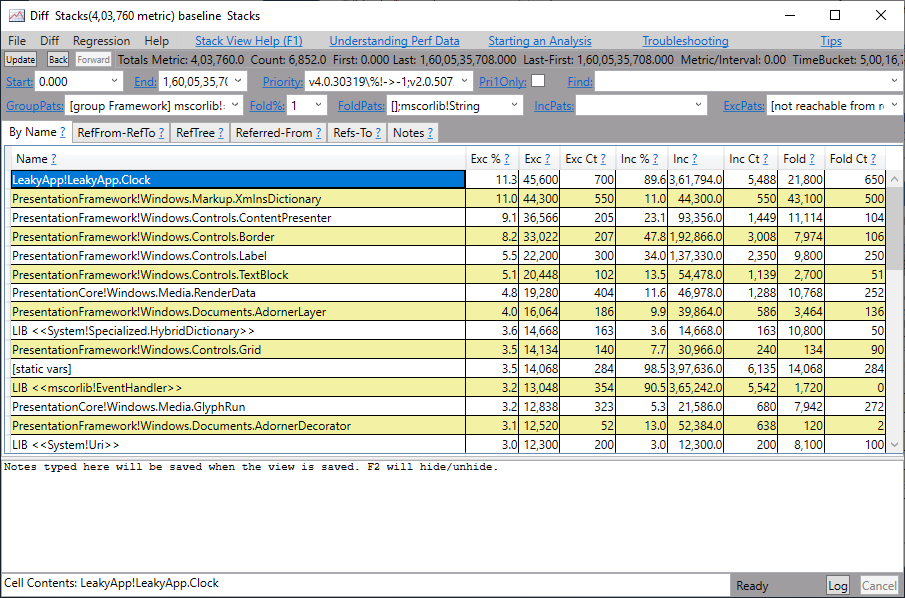Switch to the Refs-To tab
Screen dimensions: 905x598
tap(357, 133)
